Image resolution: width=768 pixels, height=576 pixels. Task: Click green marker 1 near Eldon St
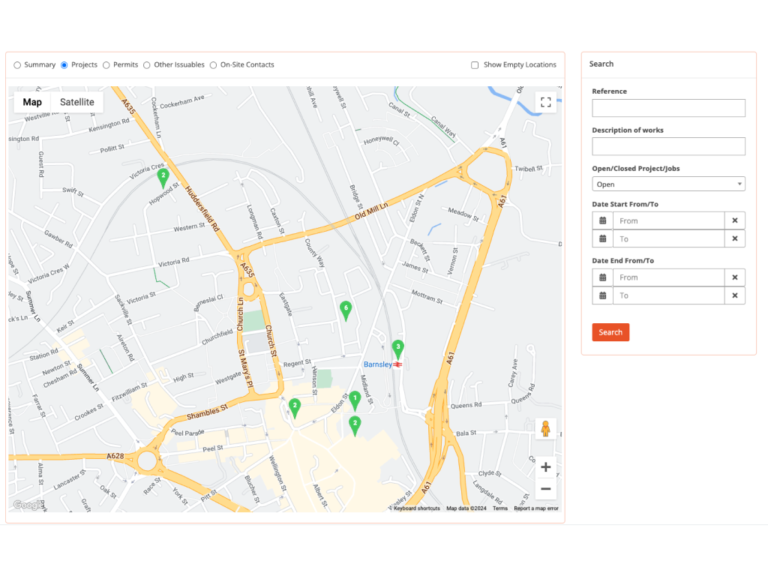(355, 401)
